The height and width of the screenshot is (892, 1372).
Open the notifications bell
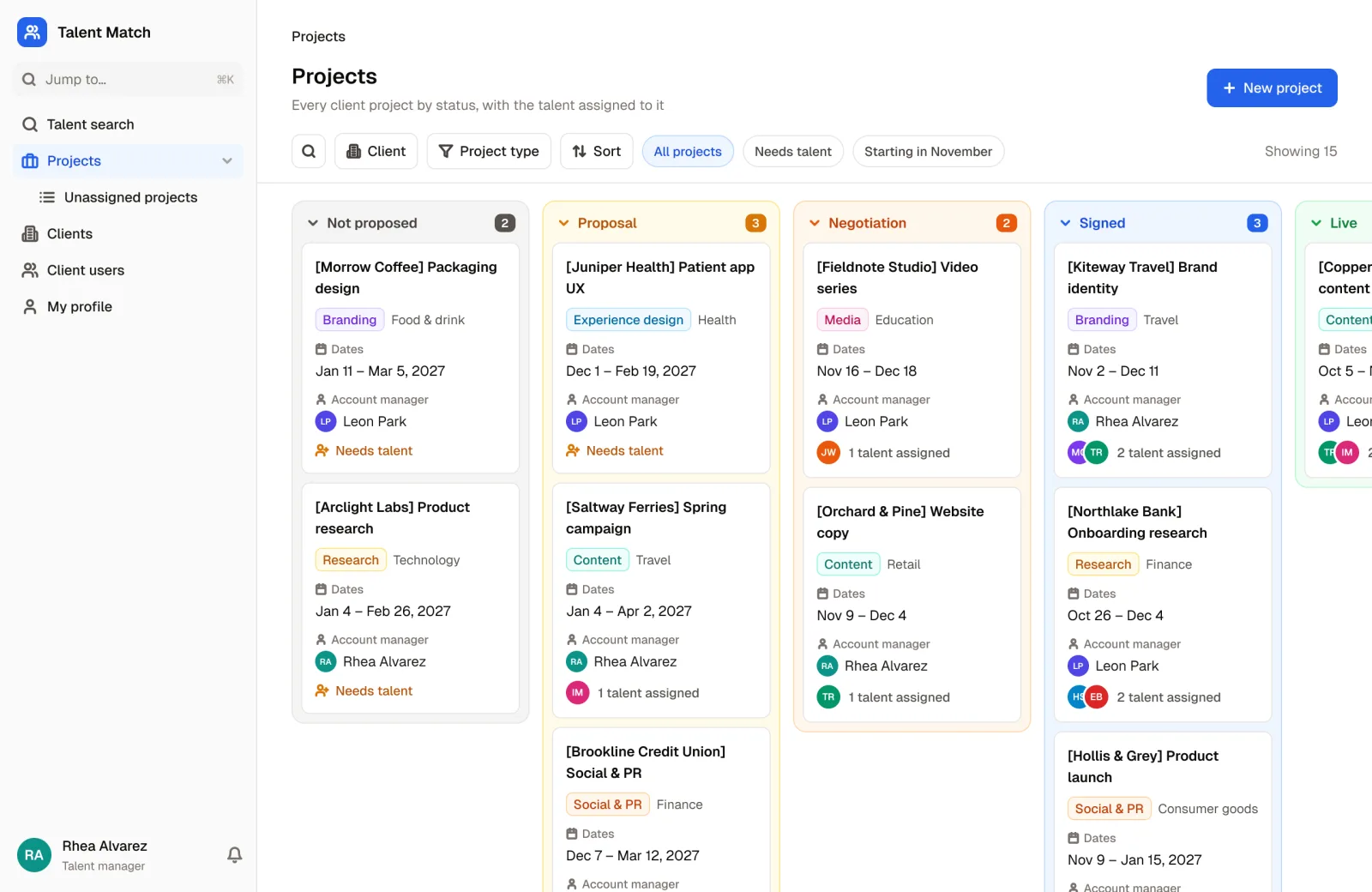[x=234, y=854]
